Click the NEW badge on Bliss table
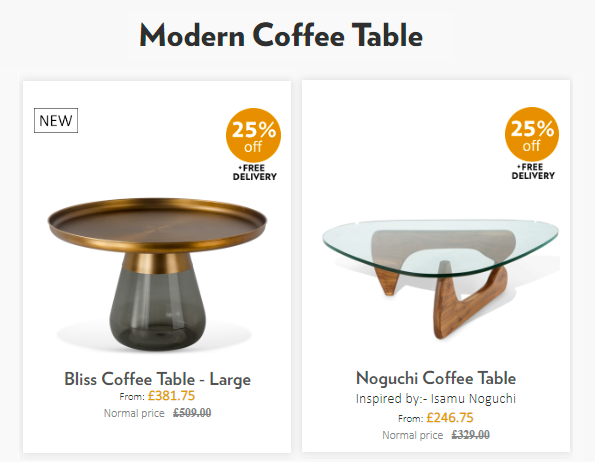 [56, 121]
